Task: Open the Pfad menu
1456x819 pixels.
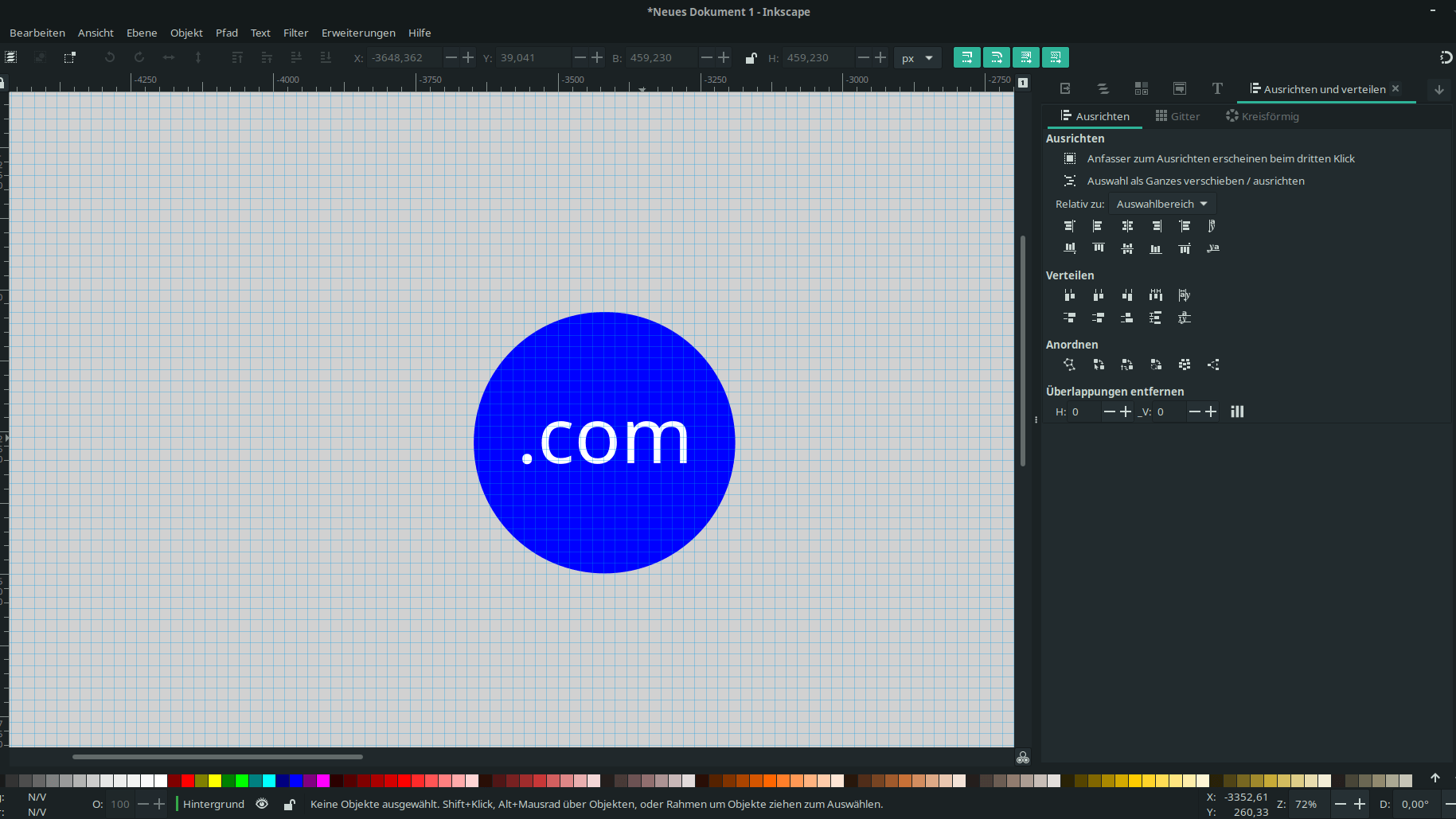Action: (x=227, y=33)
